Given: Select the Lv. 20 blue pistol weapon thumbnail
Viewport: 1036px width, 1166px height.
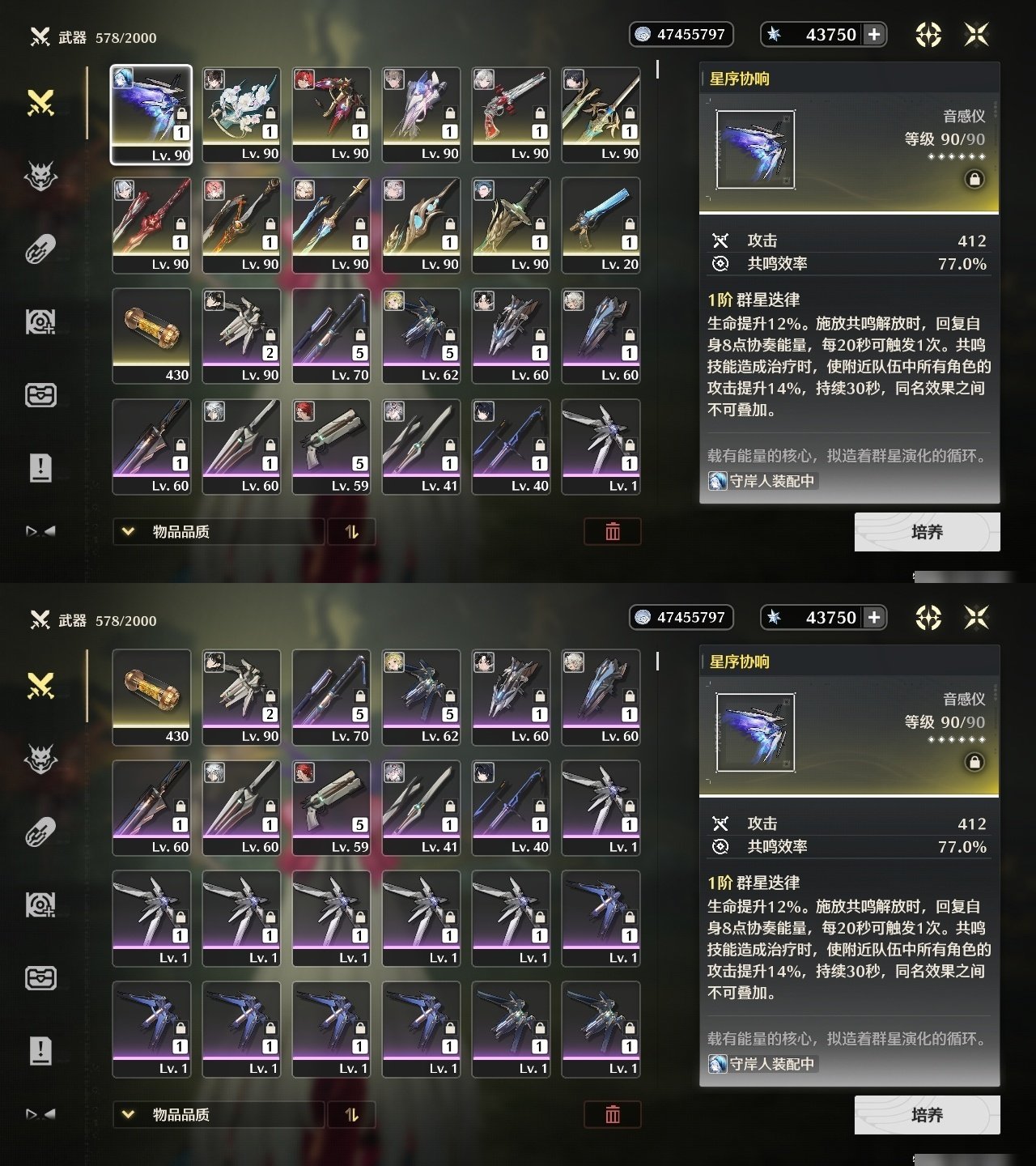Looking at the screenshot, I should click(601, 226).
